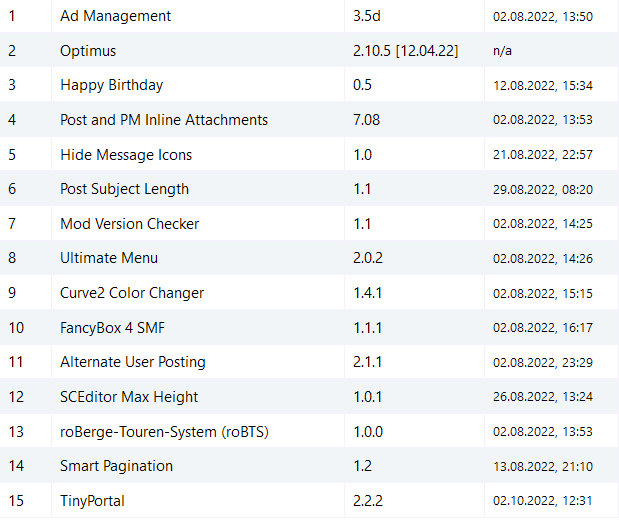Select 'roBerge-Touren-System (roBTS)' entry
619x527 pixels.
(164, 432)
